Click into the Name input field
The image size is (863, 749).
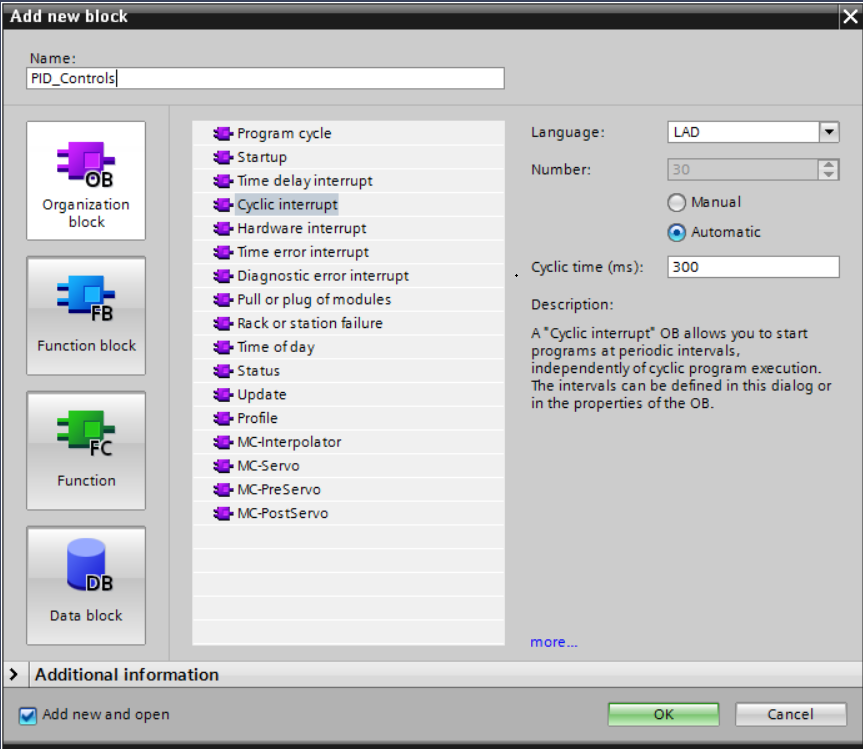(x=265, y=78)
